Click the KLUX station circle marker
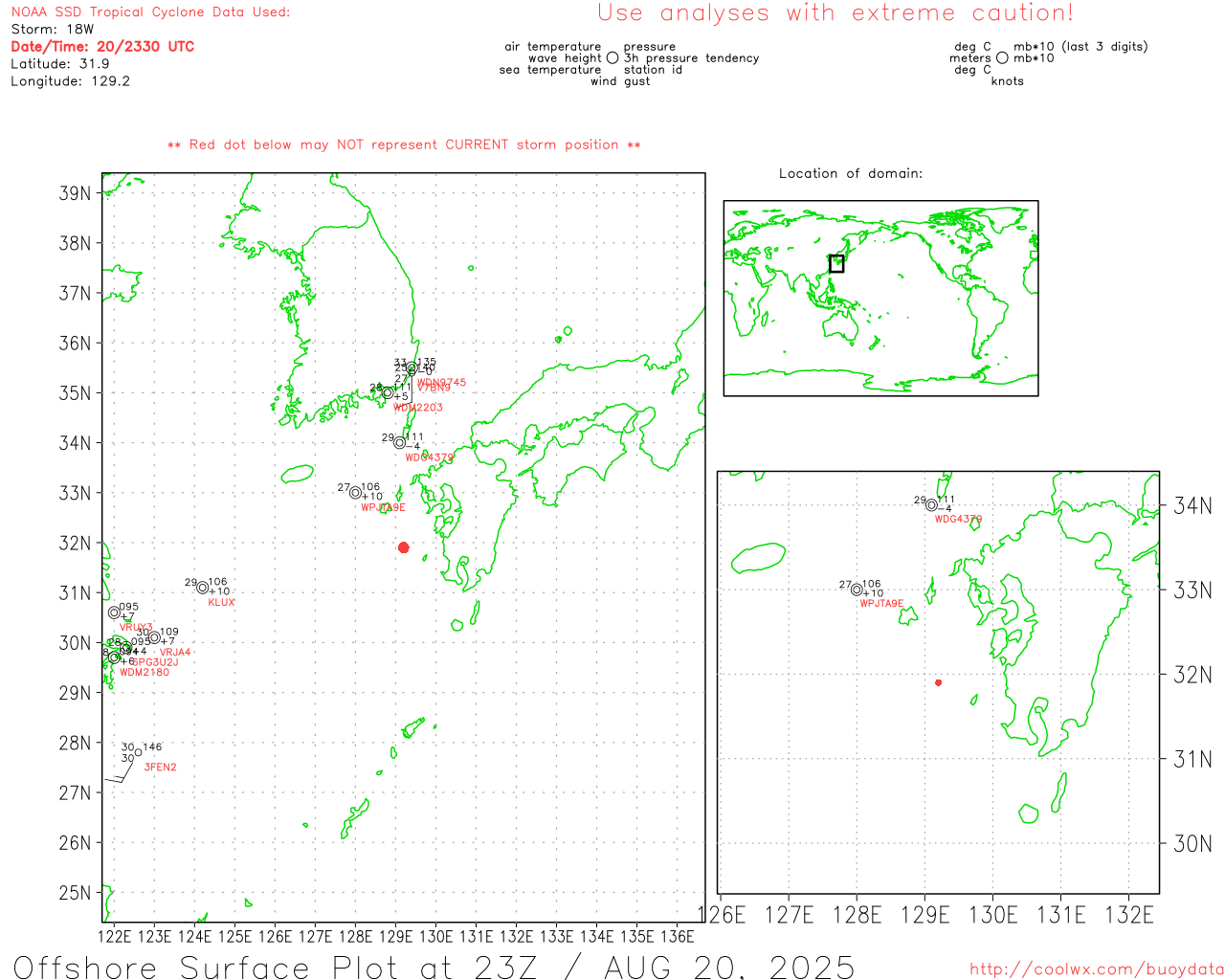This screenshot has width=1225, height=980. pyautogui.click(x=202, y=588)
